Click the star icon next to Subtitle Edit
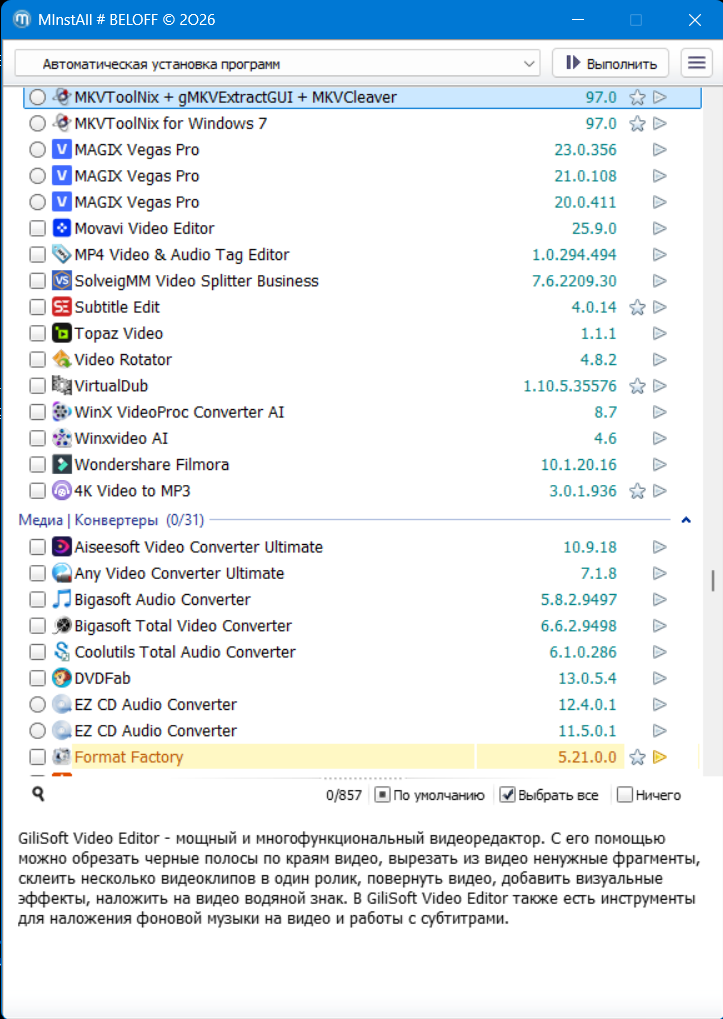Image resolution: width=723 pixels, height=1019 pixels. [637, 307]
